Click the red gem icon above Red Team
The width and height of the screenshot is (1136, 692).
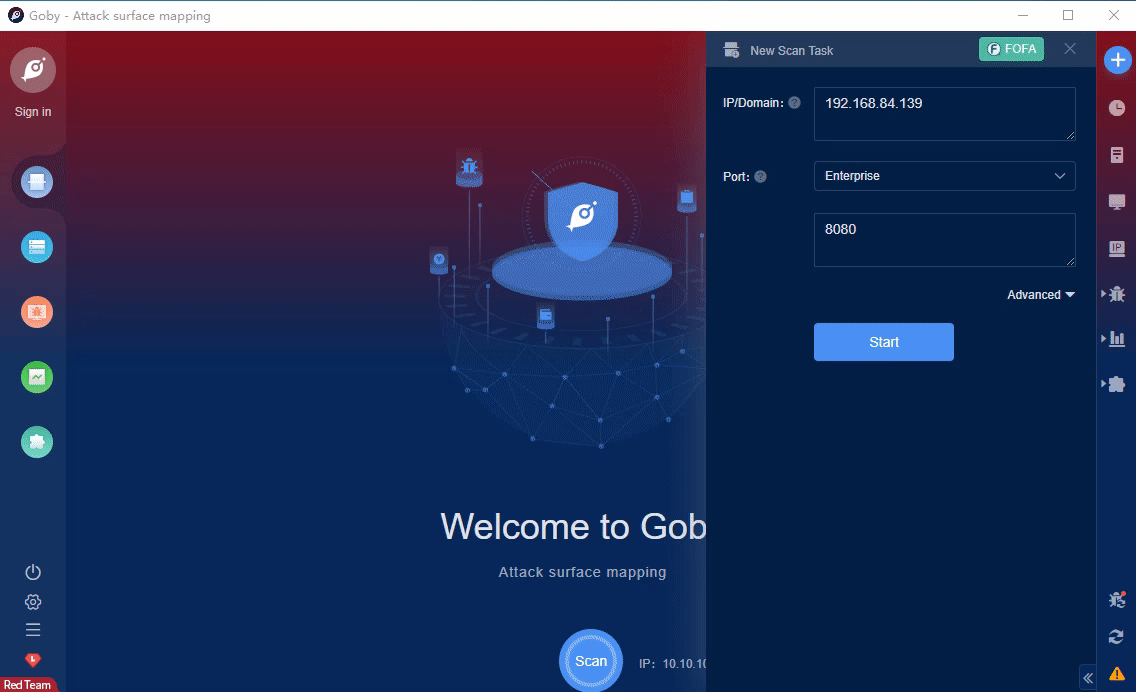[33, 659]
